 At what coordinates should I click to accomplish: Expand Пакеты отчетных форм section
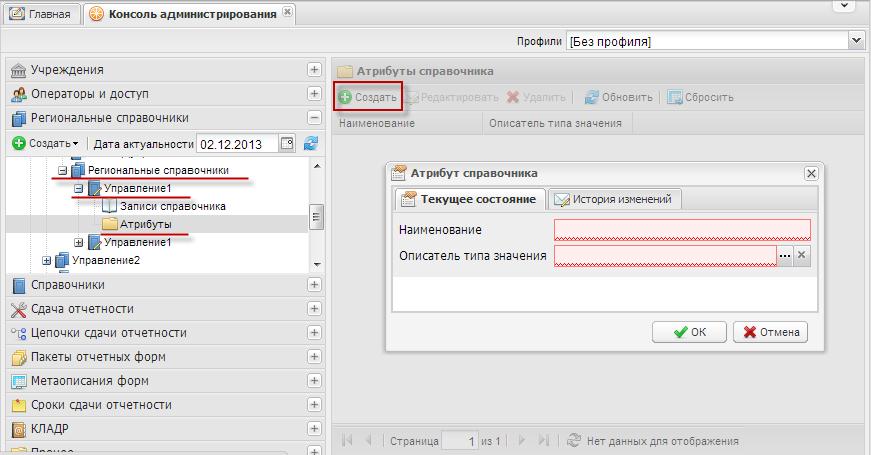point(314,356)
